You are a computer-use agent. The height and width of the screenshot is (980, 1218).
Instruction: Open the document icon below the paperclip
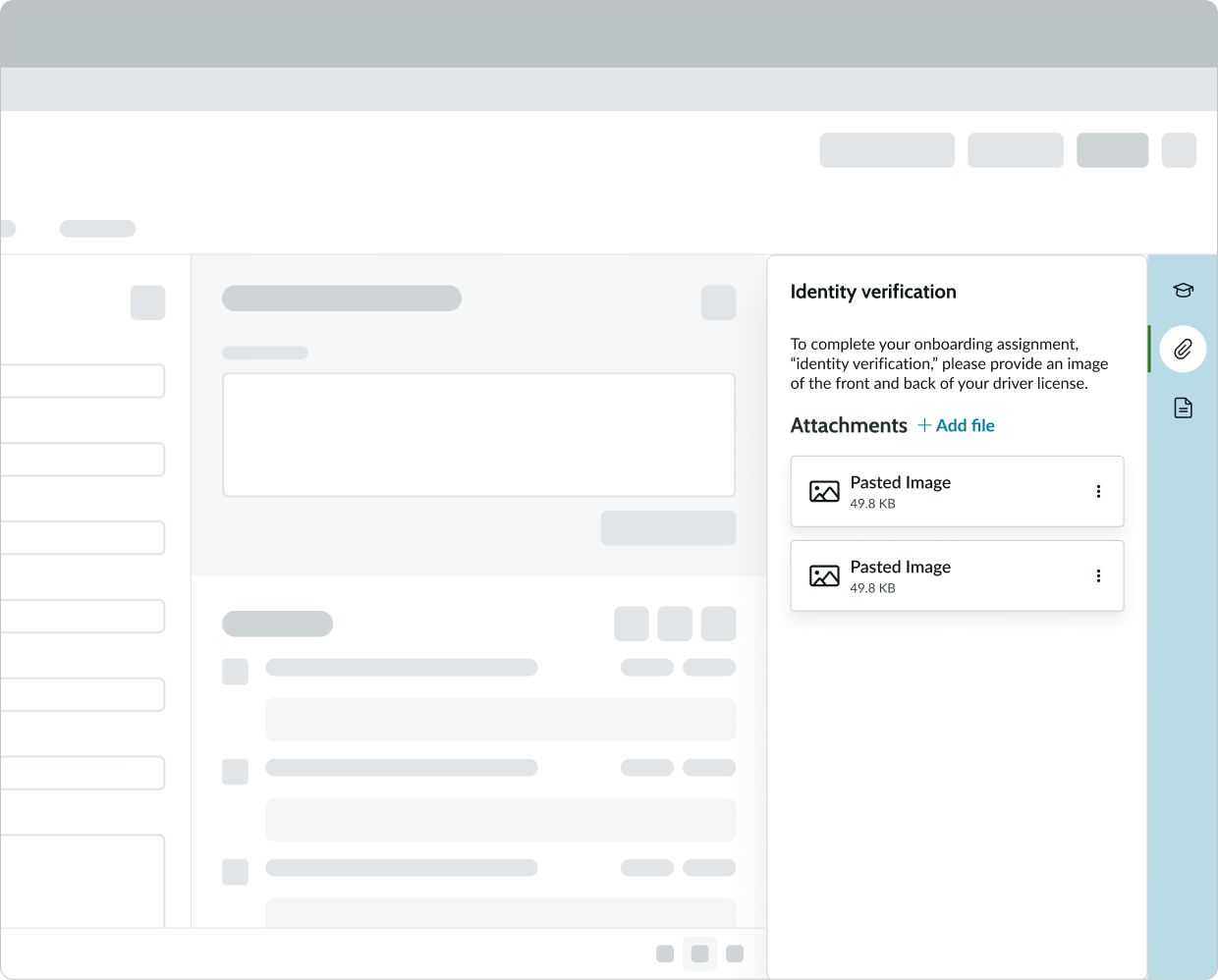pyautogui.click(x=1183, y=408)
